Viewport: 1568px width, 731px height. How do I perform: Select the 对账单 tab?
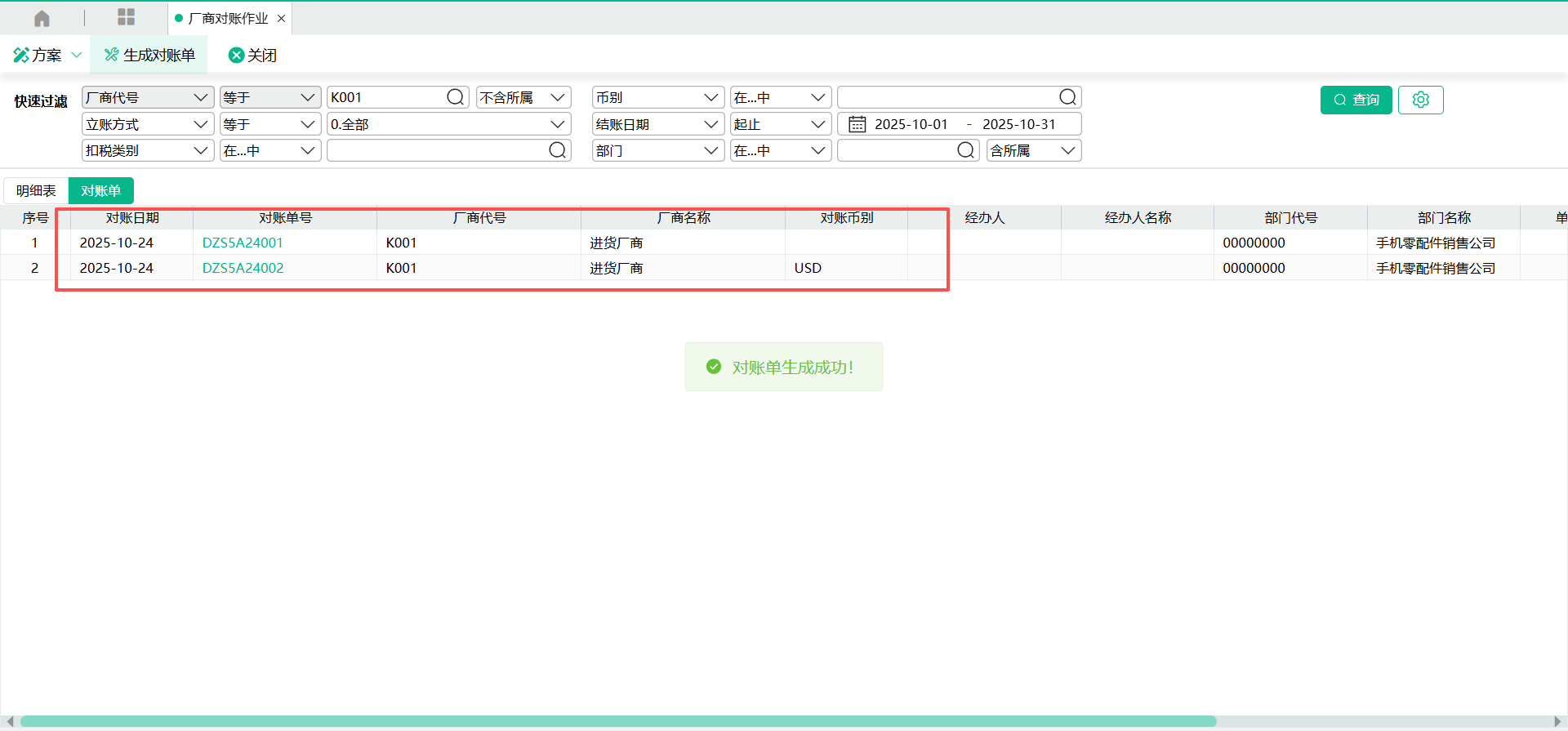coord(100,190)
